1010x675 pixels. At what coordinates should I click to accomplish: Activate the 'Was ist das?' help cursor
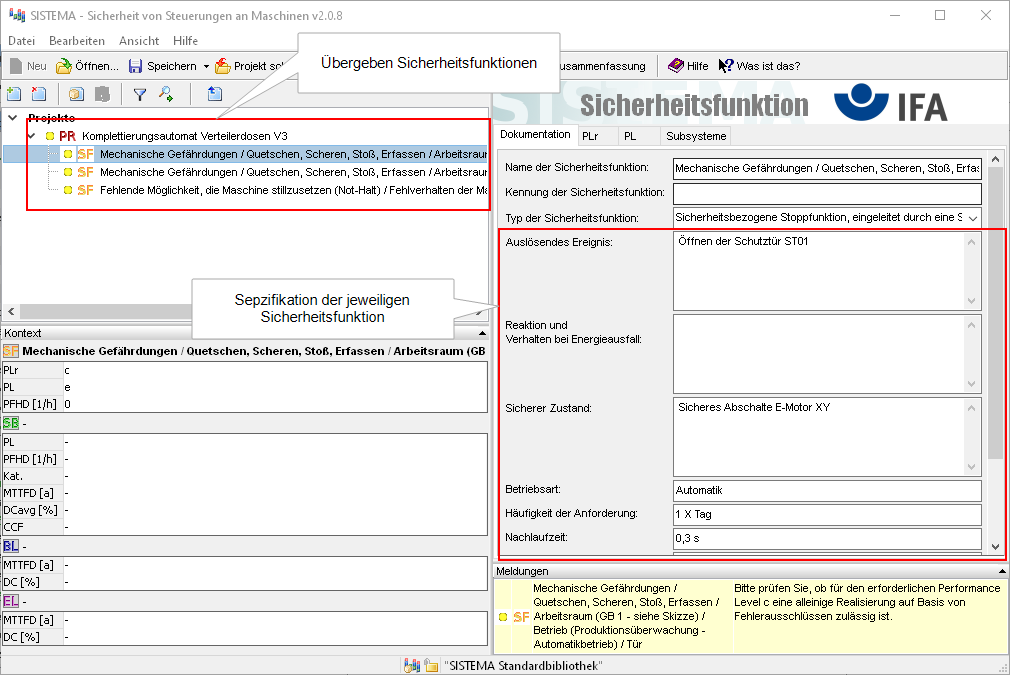[x=727, y=66]
